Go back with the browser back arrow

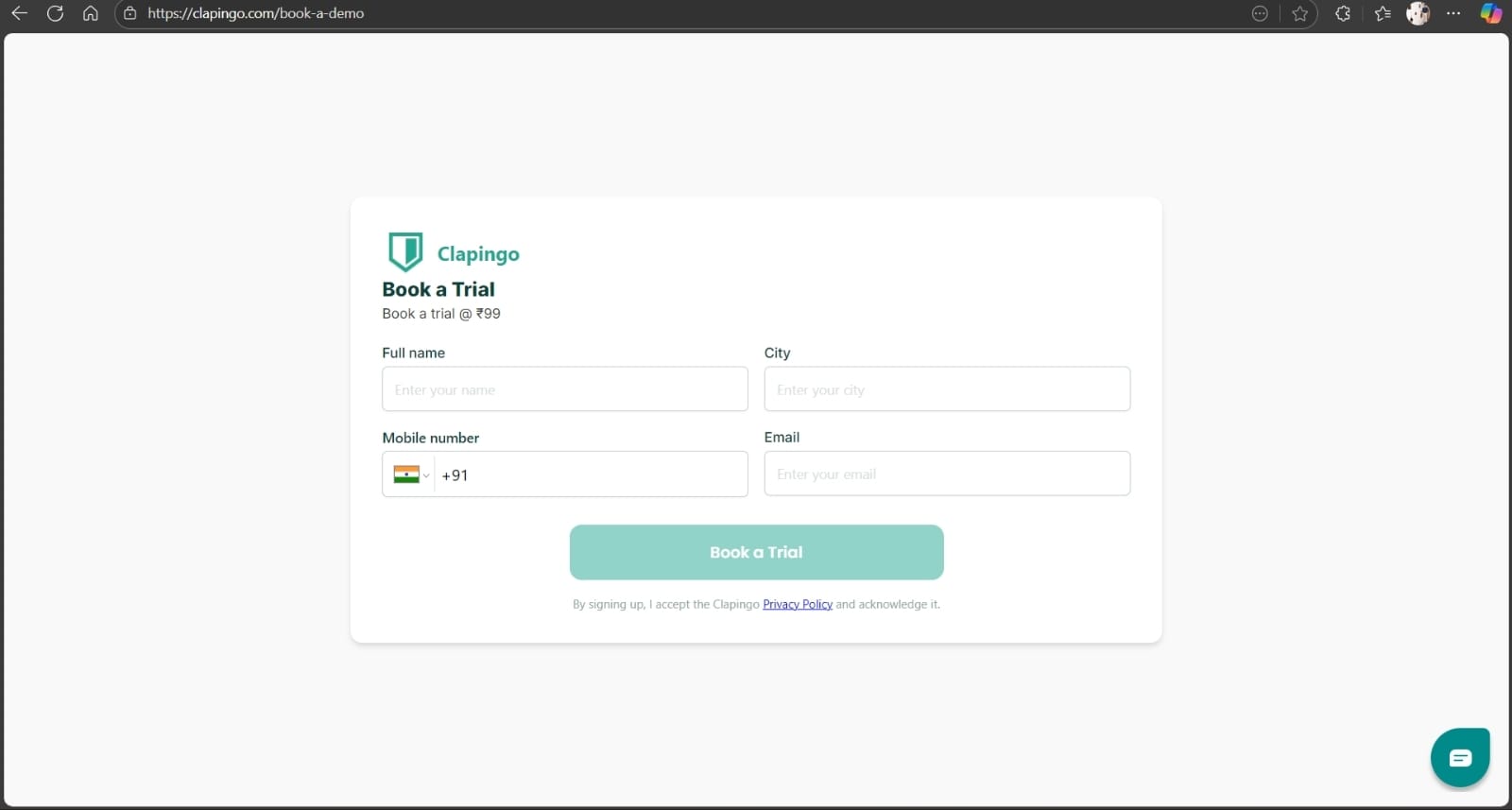19,13
